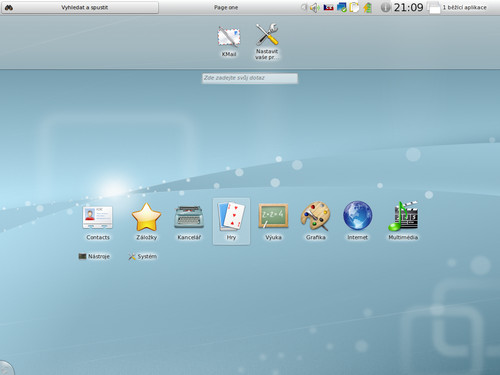Switch to Page one tab
Screen dimensions: 500x375
[x=226, y=7]
